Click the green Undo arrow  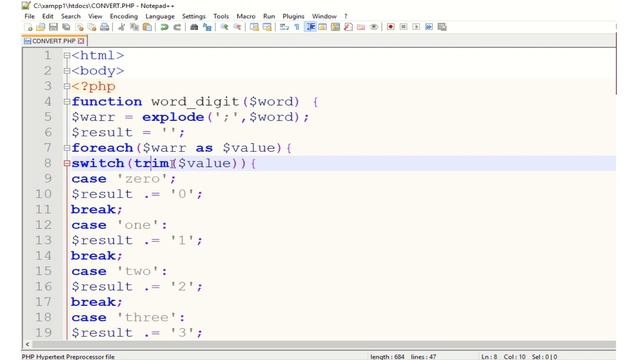pyautogui.click(x=164, y=27)
